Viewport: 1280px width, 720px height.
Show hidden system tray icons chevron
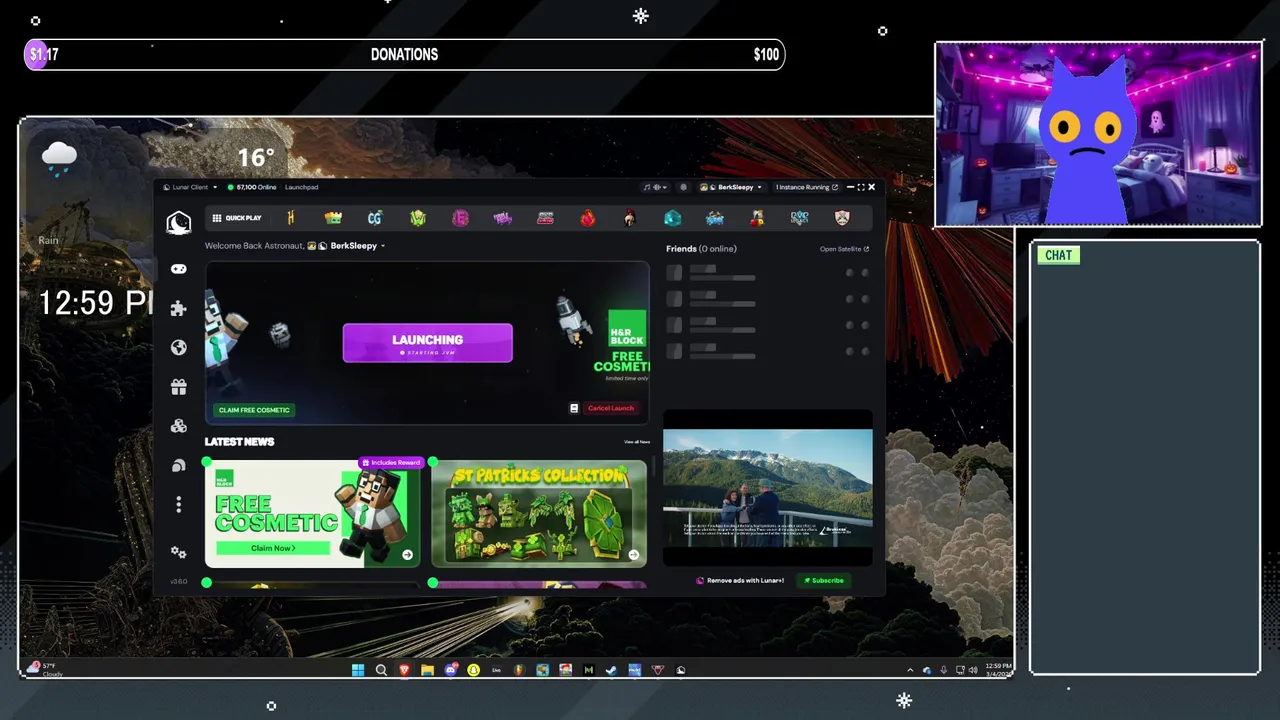coord(910,670)
